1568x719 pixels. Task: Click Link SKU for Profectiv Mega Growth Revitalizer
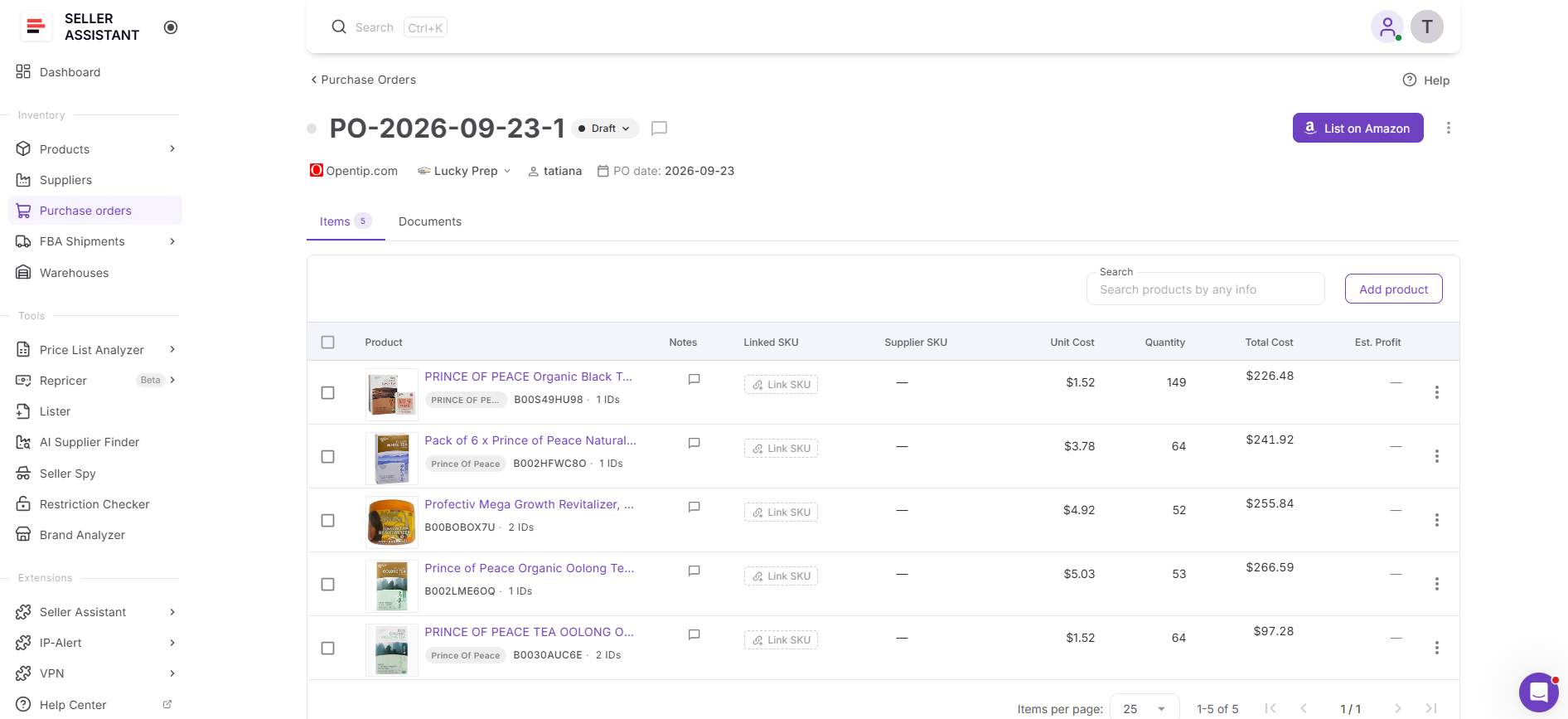(x=781, y=513)
